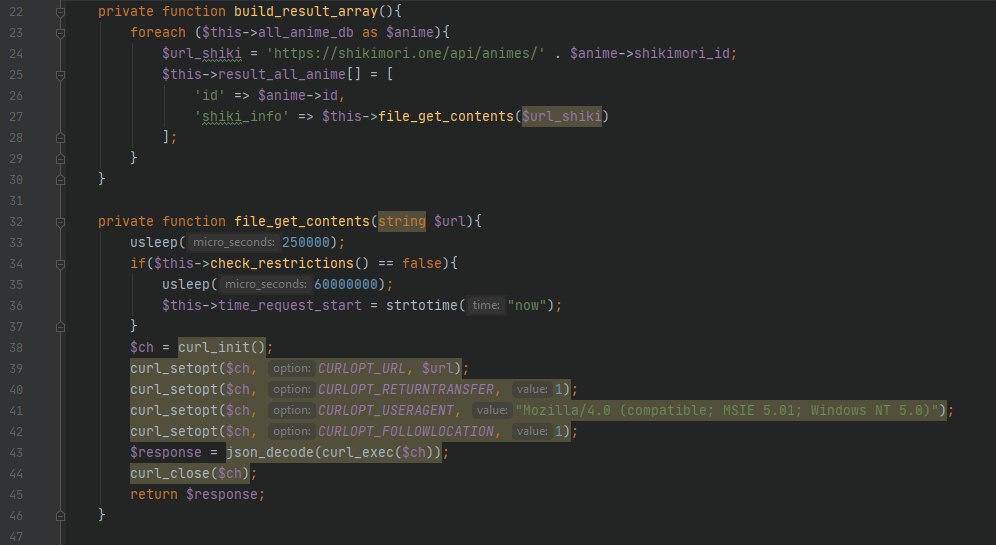
Task: Click the json_decode function call
Action: click(270, 452)
